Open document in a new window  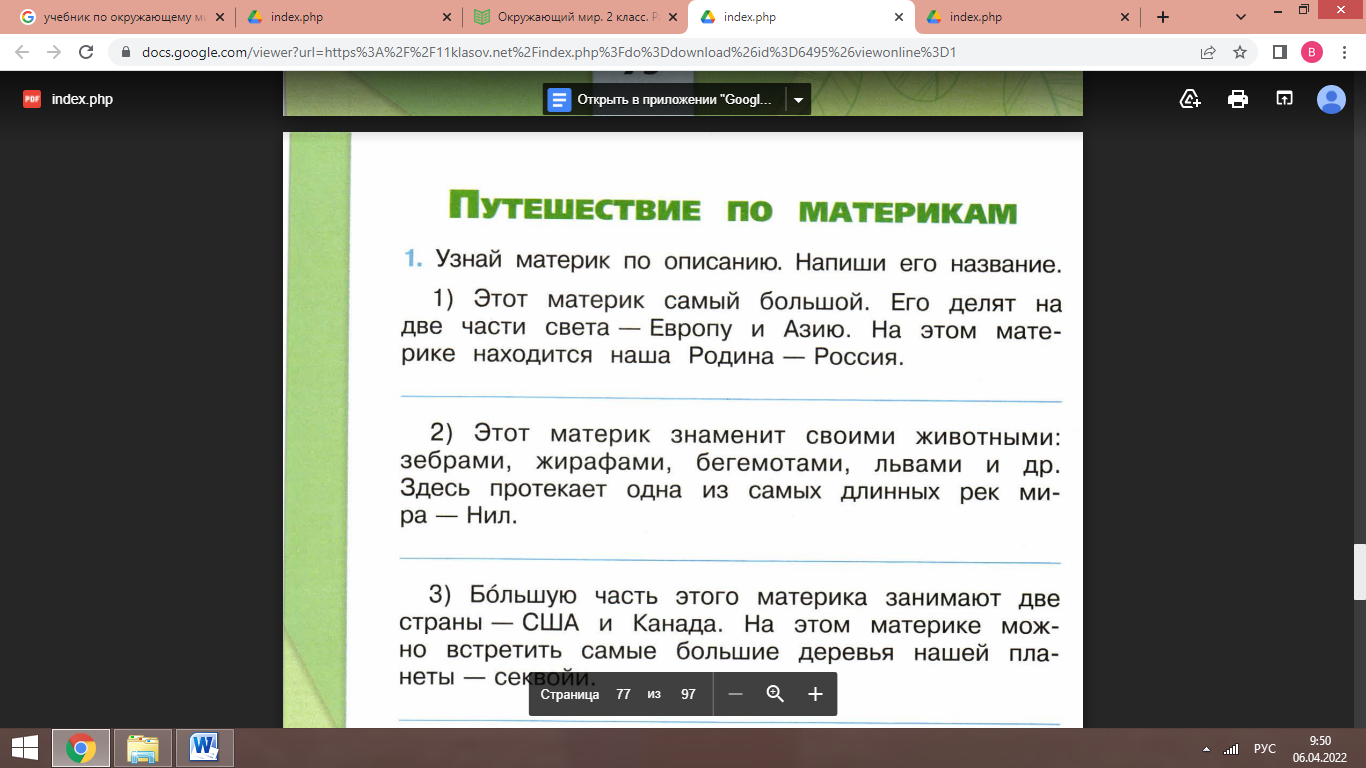(x=1284, y=99)
